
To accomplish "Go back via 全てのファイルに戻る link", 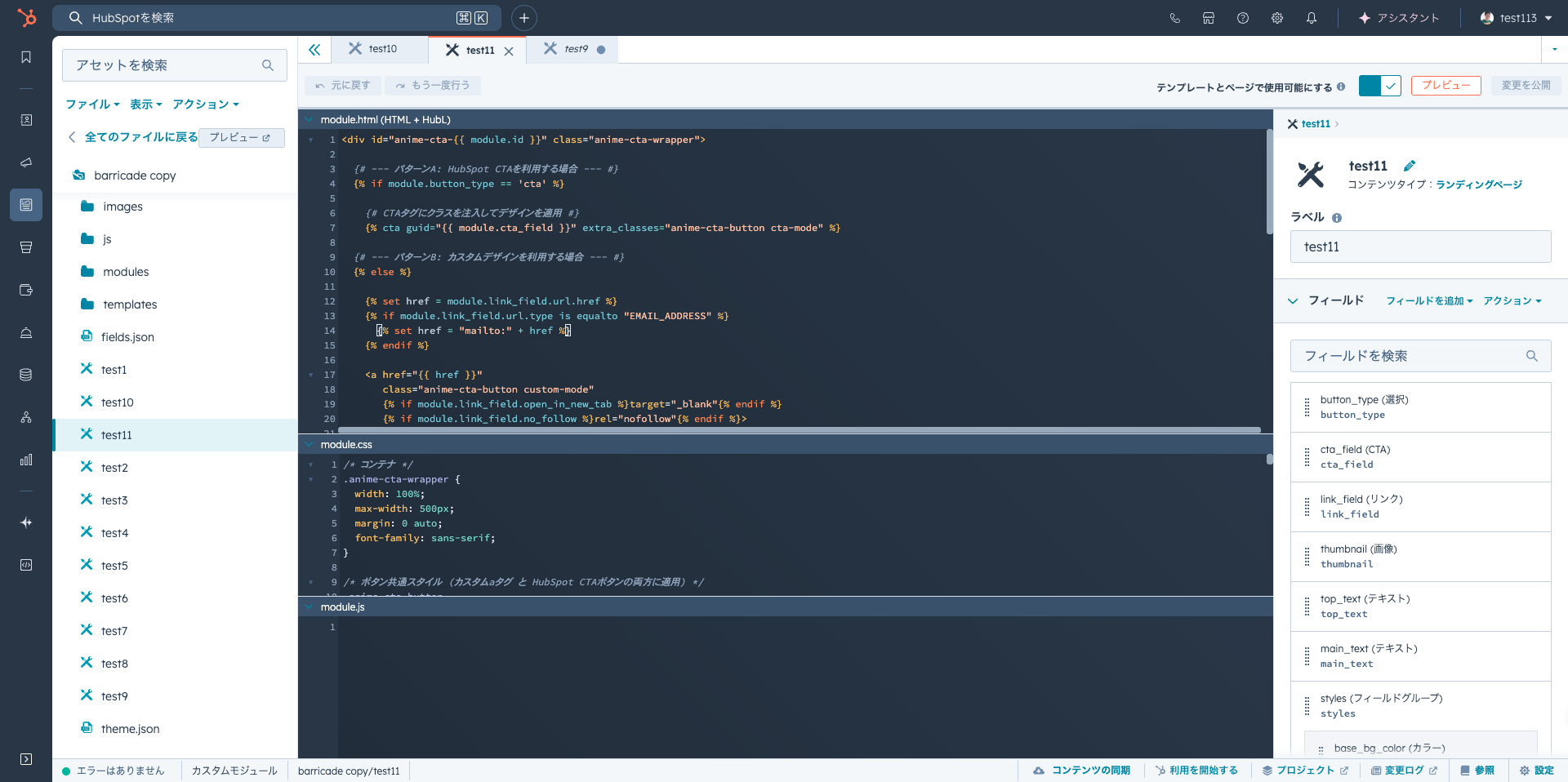I will (x=140, y=137).
